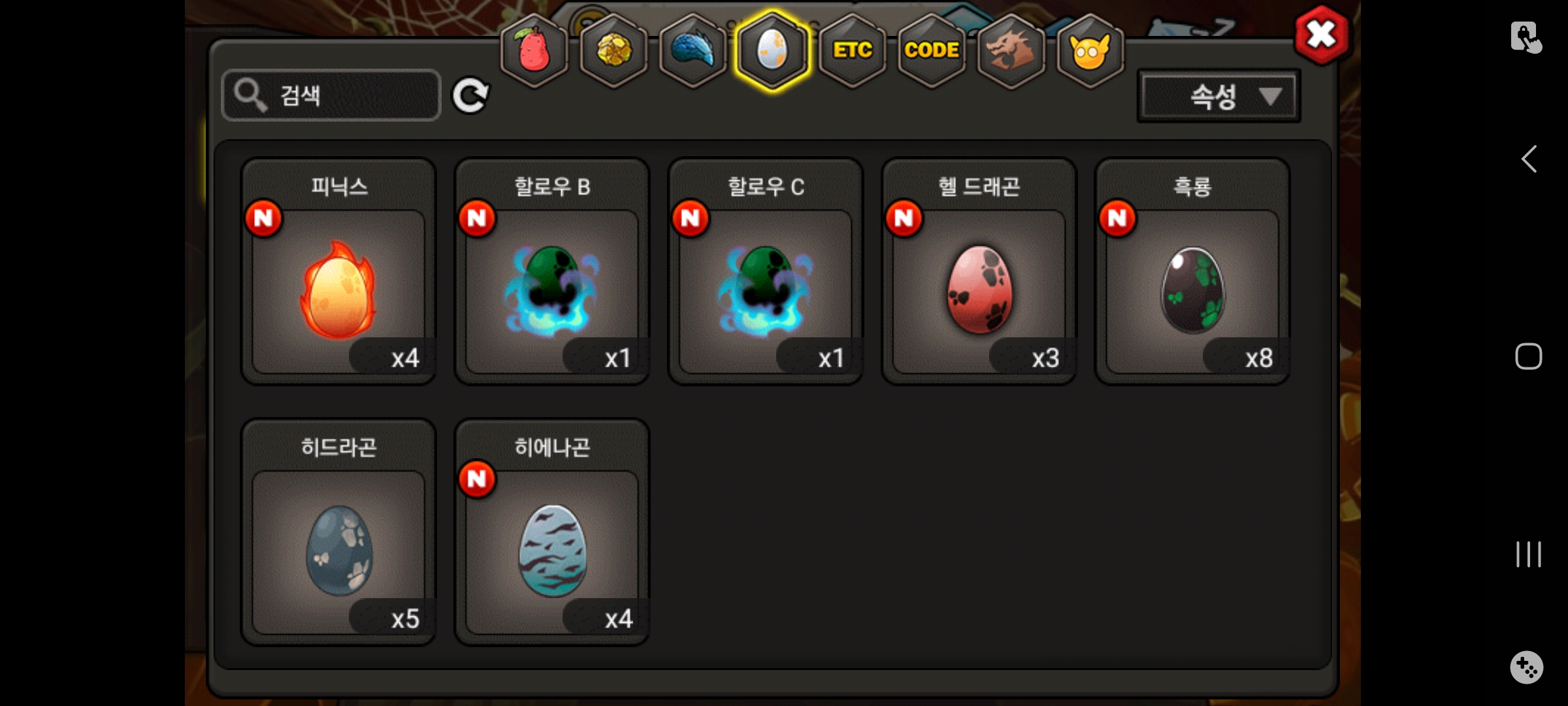Tap the Android back navigation arrow

point(1529,159)
